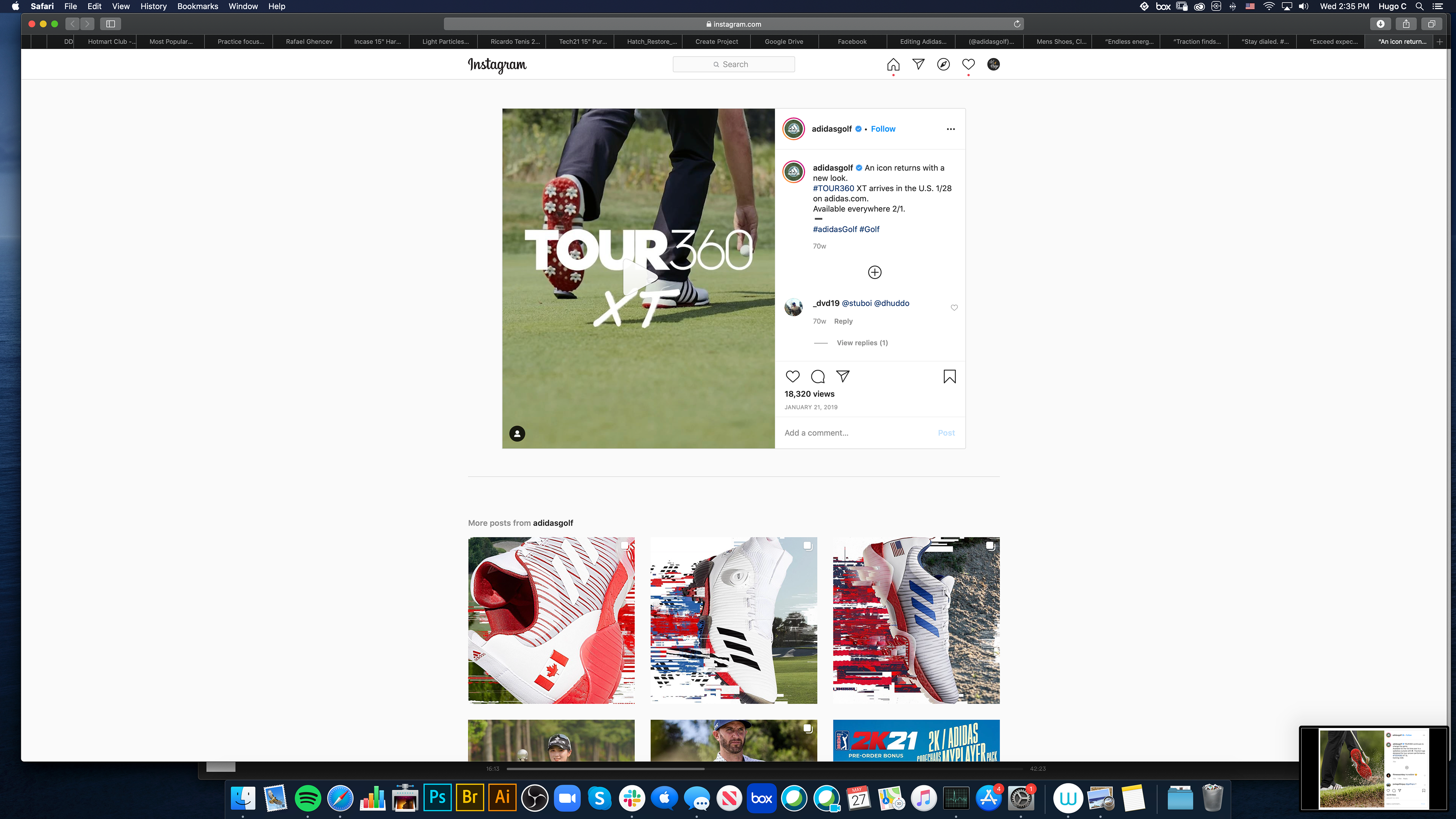Reply to _dvd19 comment
The height and width of the screenshot is (819, 1456).
pyautogui.click(x=843, y=321)
